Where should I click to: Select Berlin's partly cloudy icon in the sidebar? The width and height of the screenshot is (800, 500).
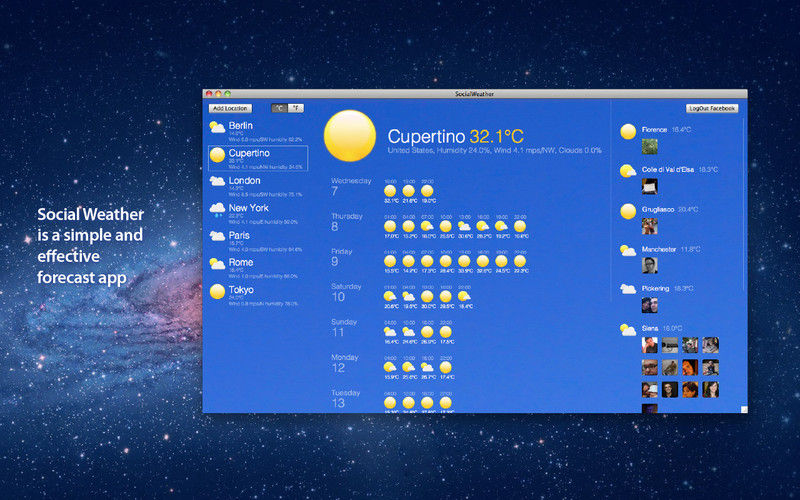(x=217, y=127)
